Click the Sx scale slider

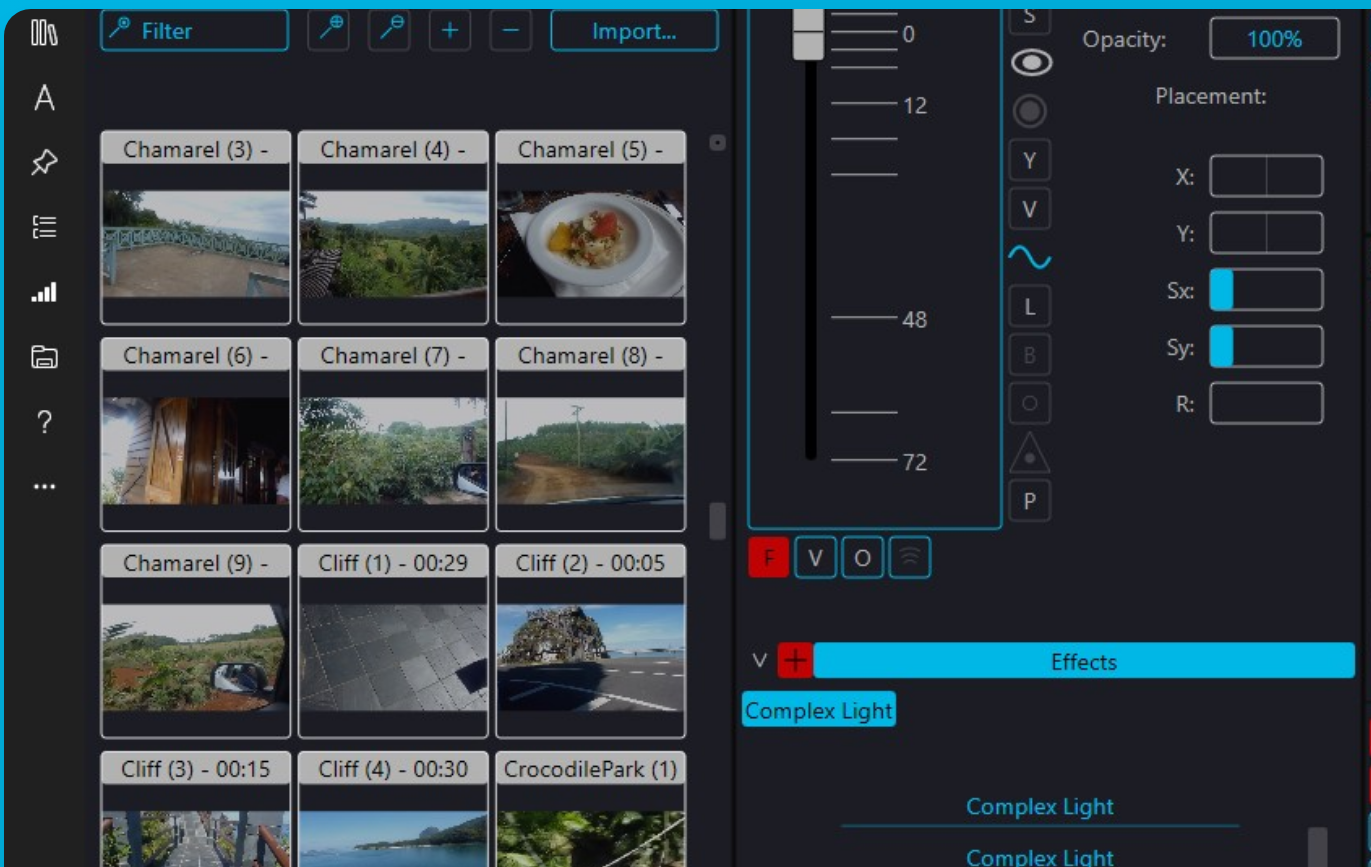[1222, 291]
